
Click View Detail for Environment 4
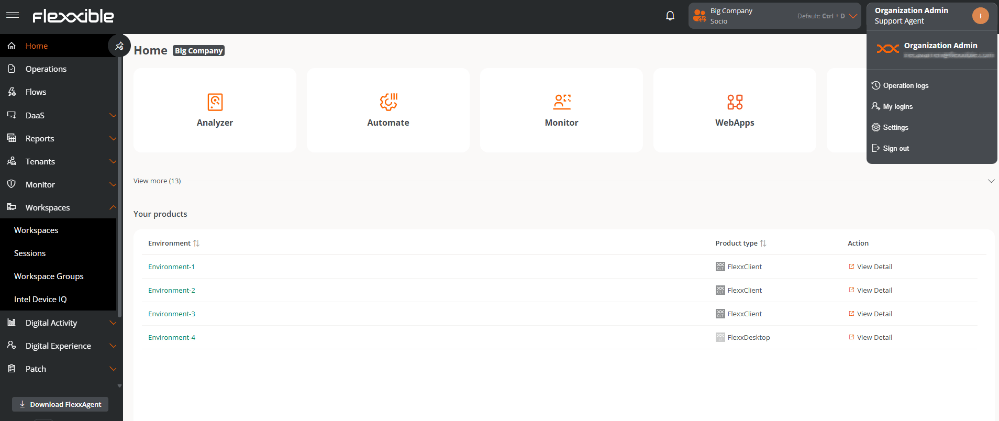[870, 338]
